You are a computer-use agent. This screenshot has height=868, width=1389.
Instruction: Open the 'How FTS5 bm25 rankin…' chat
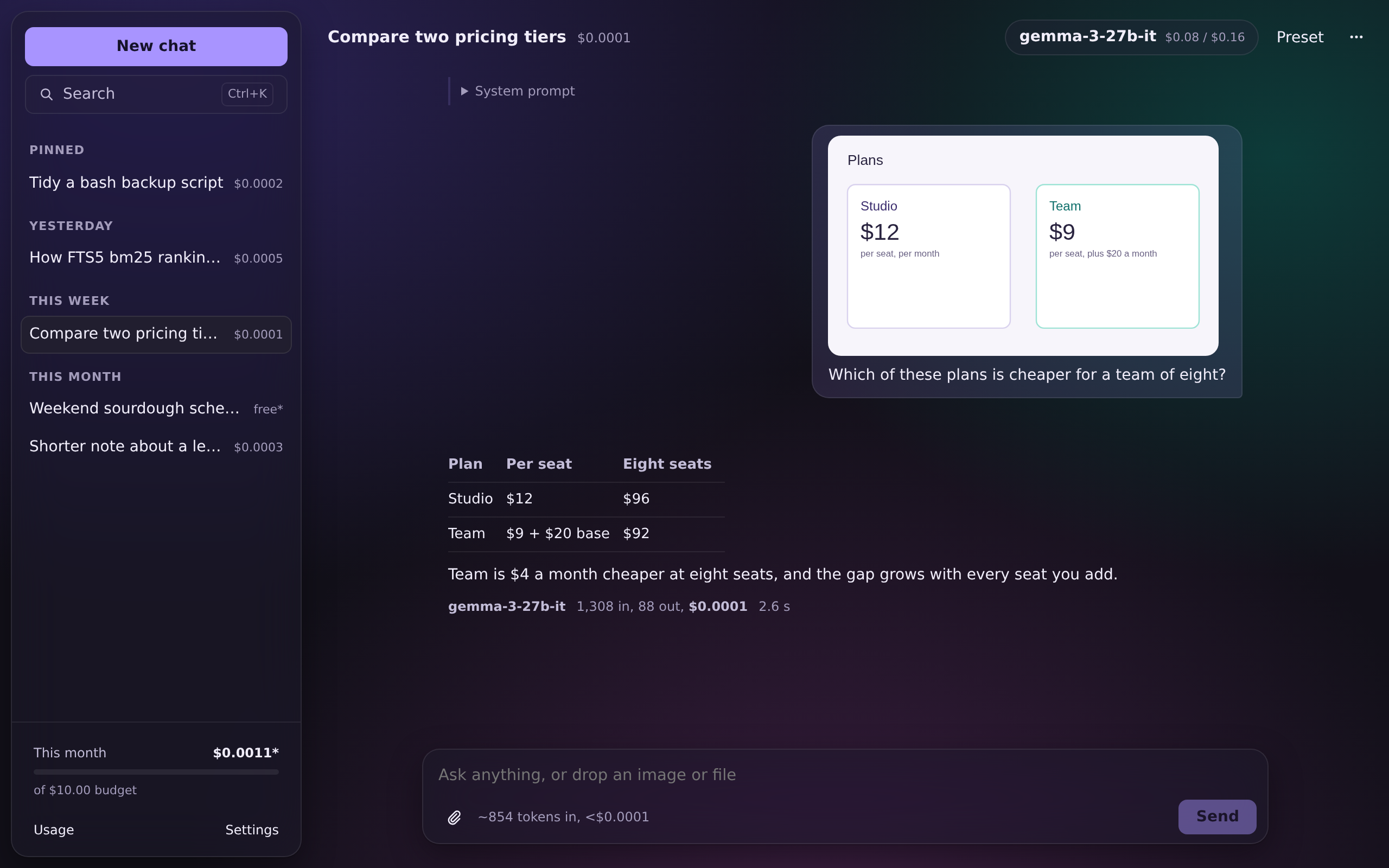point(156,258)
